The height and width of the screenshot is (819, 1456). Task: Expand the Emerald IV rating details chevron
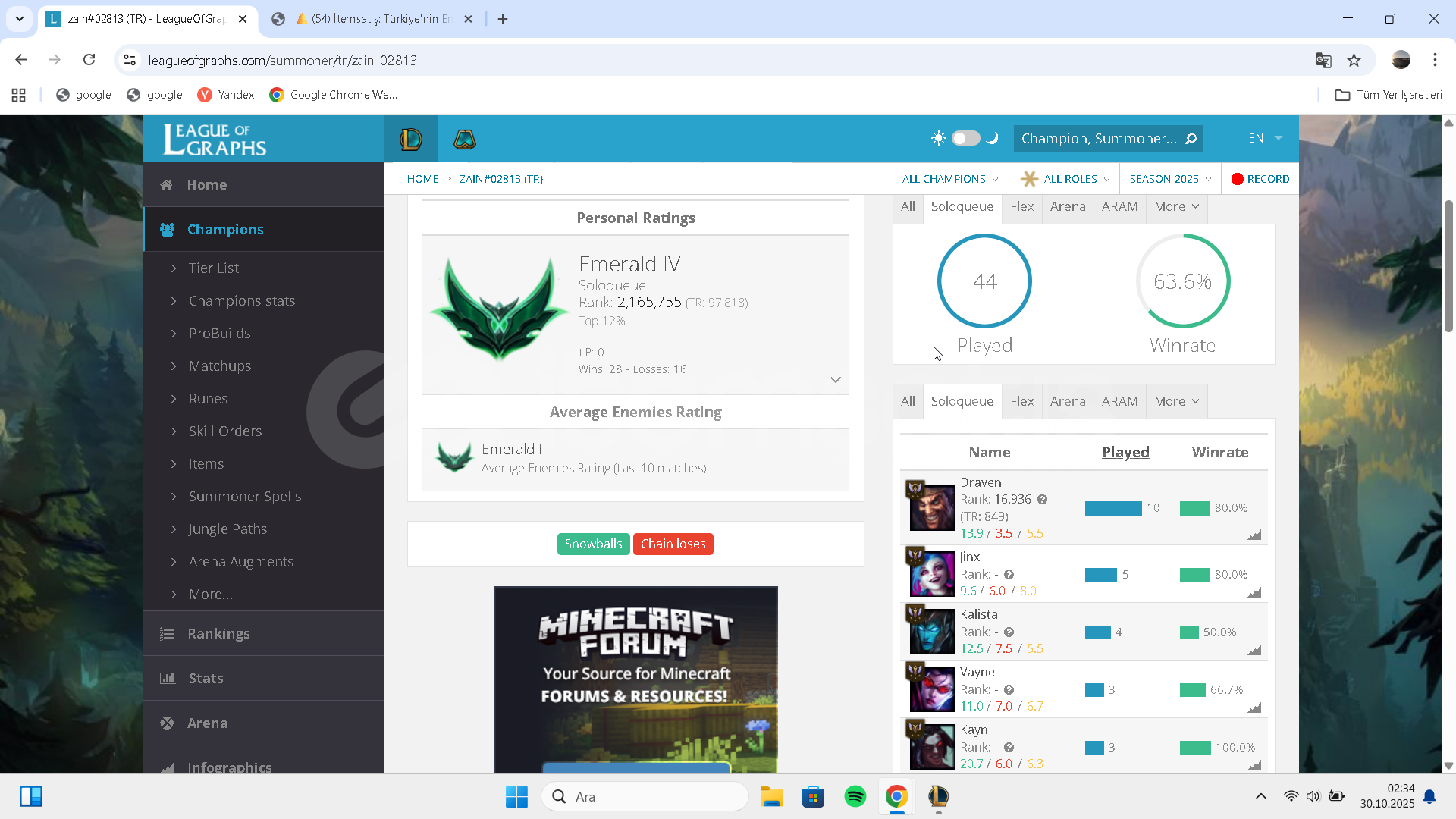(835, 380)
